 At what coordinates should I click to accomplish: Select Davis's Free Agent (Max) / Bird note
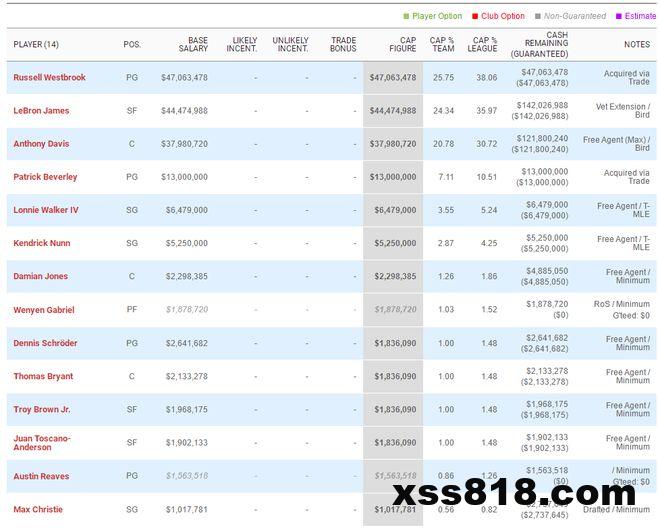point(617,144)
